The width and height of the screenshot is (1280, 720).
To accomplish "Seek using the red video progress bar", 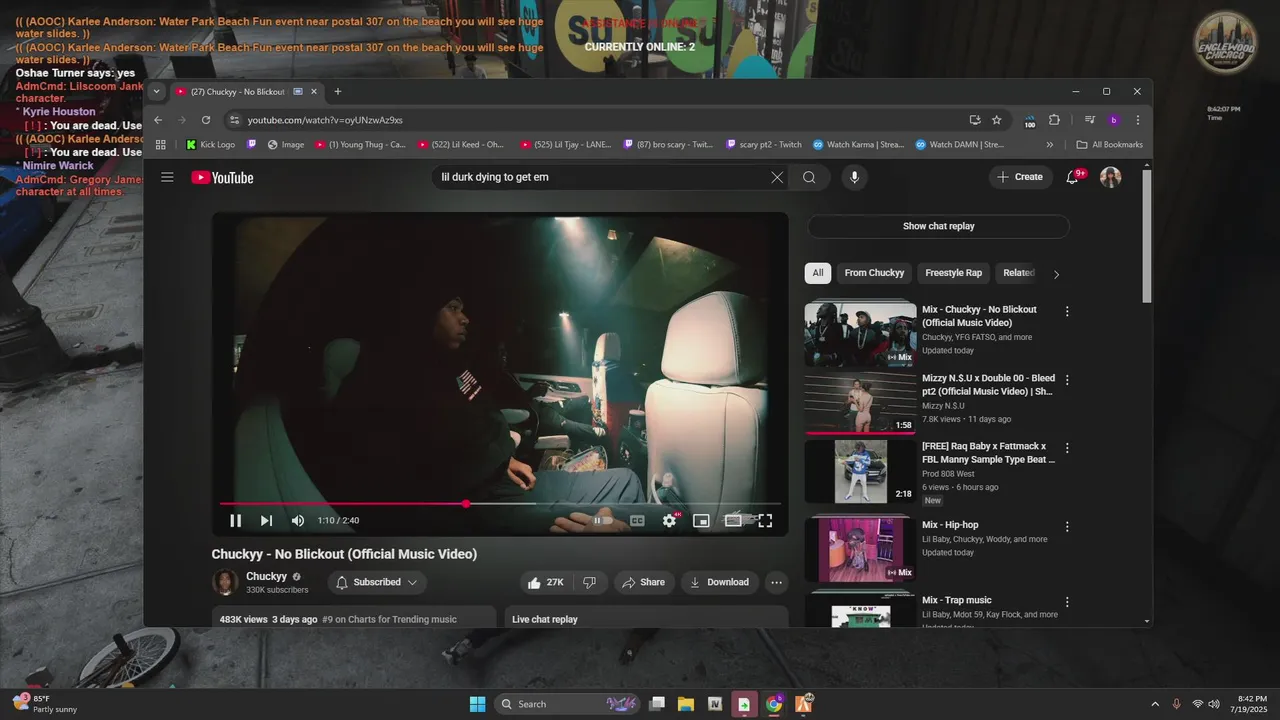I will 500,503.
